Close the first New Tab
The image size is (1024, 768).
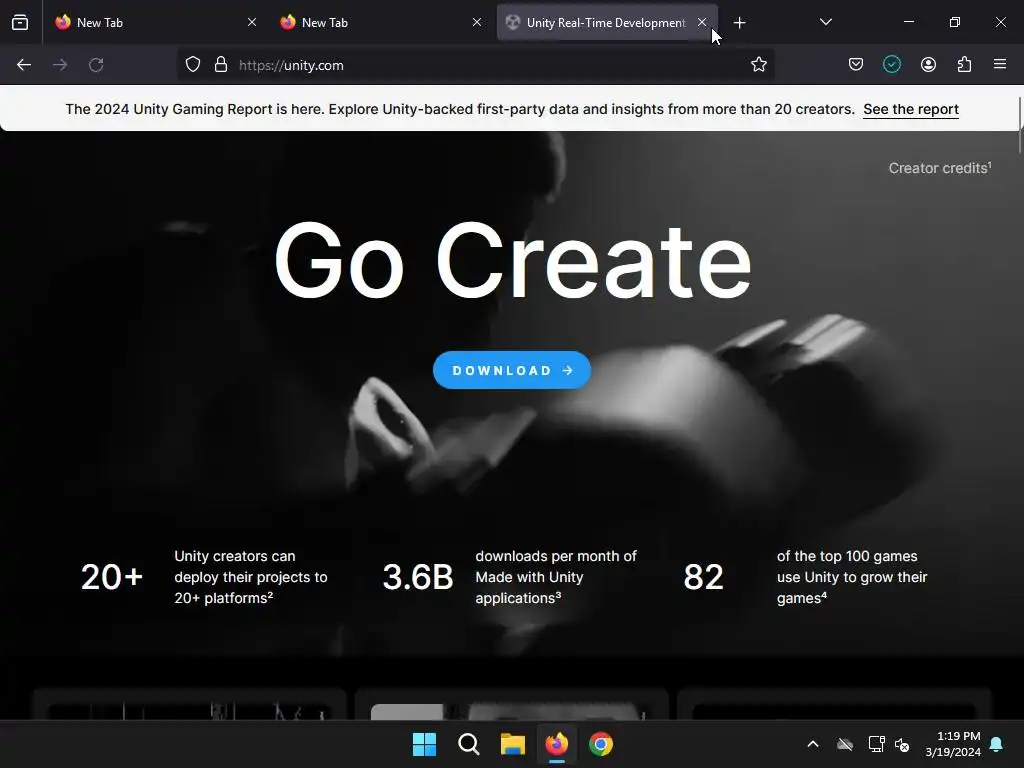coord(252,22)
